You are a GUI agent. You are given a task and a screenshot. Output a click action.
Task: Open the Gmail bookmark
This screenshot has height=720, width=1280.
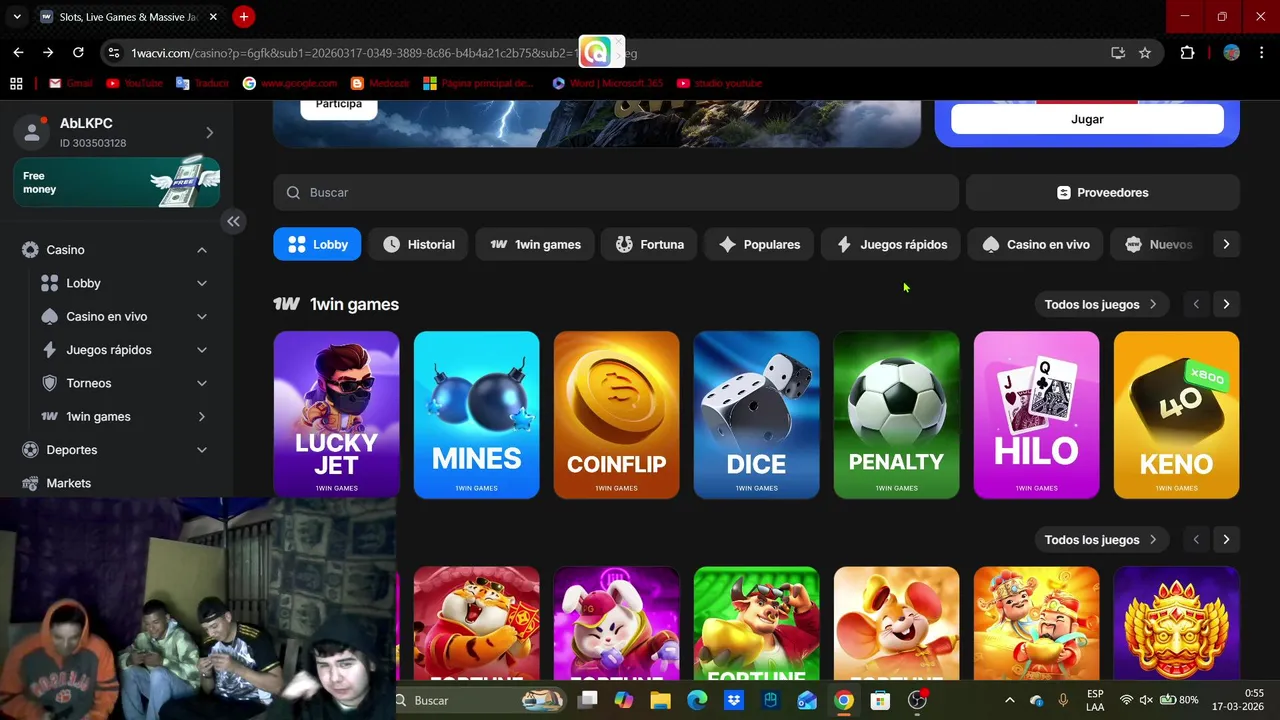pyautogui.click(x=71, y=83)
